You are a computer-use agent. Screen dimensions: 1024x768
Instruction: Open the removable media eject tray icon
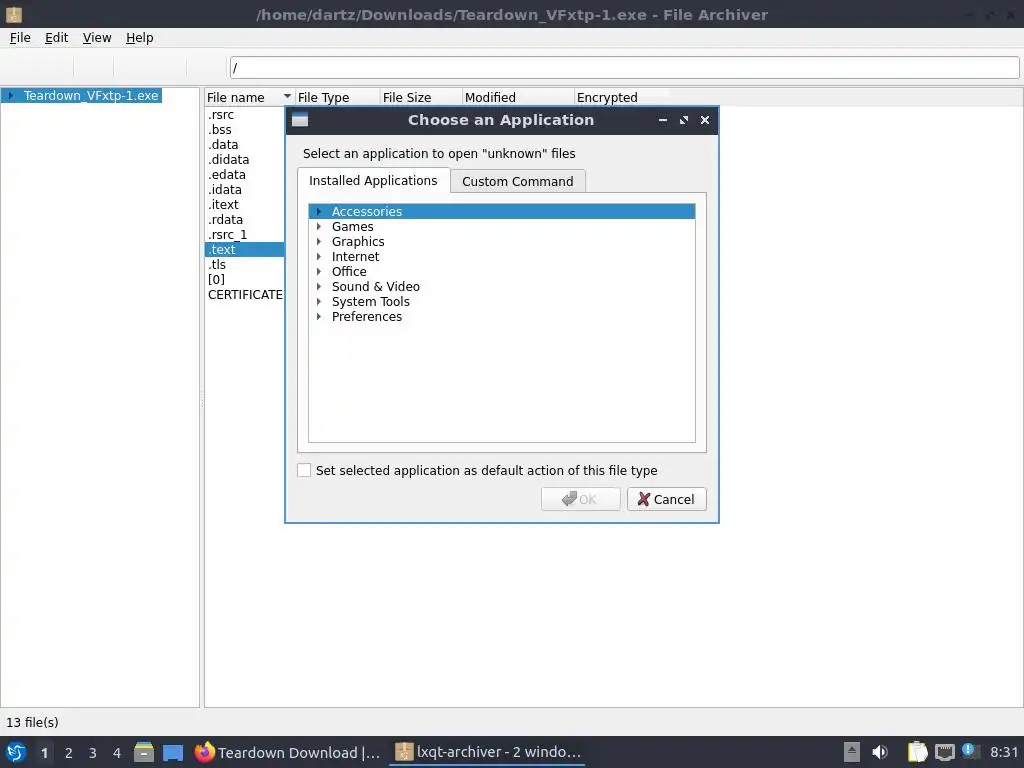852,752
